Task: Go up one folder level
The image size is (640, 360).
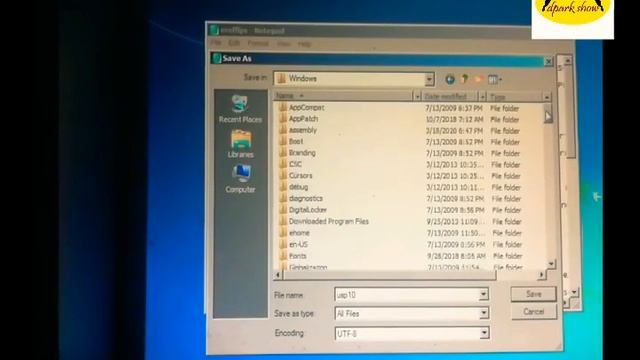Action: (464, 79)
